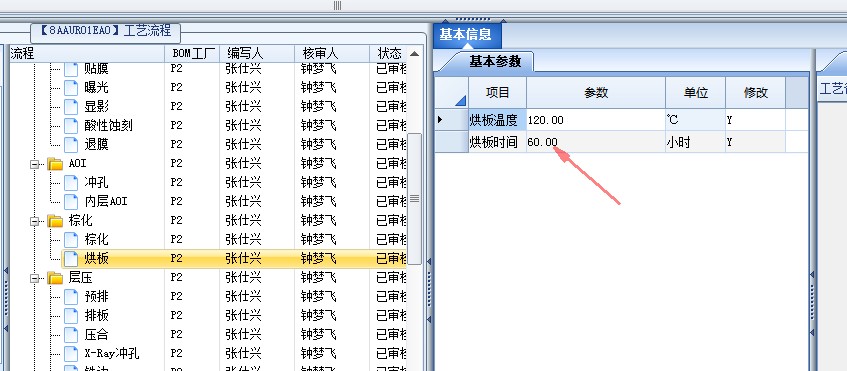Switch to the 基本信息 tab
Viewport: 847px width, 371px height.
466,35
